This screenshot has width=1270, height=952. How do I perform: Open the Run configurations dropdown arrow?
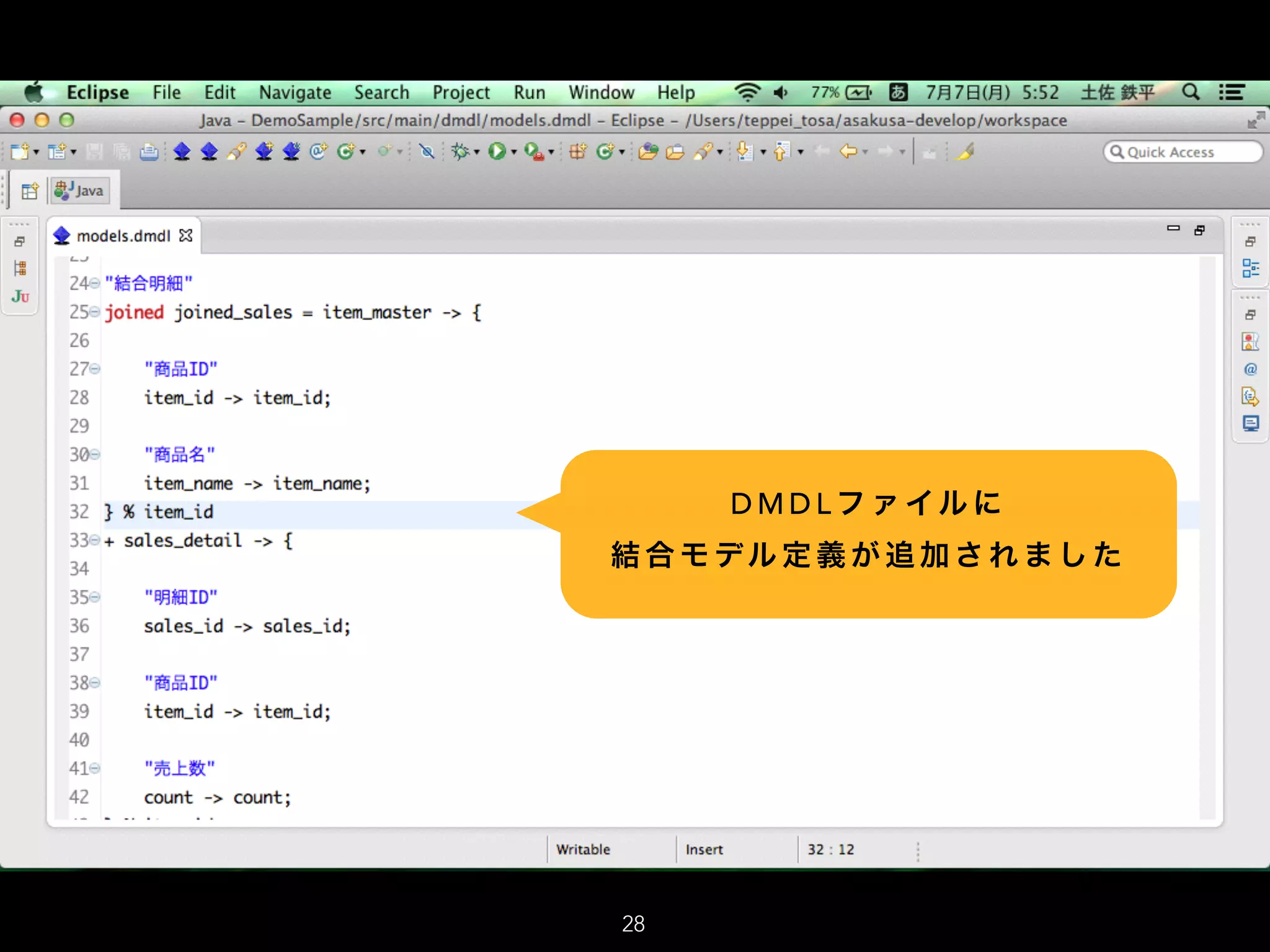click(513, 152)
